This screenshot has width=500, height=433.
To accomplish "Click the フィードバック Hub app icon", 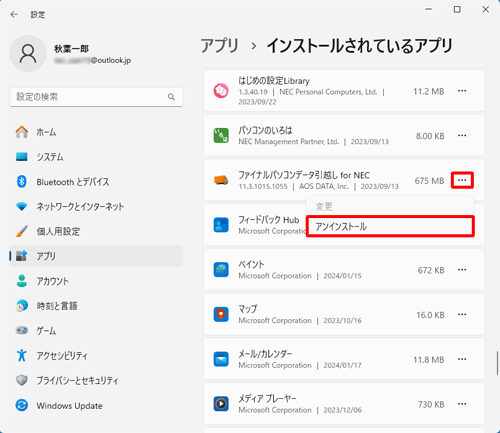I will pos(221,225).
